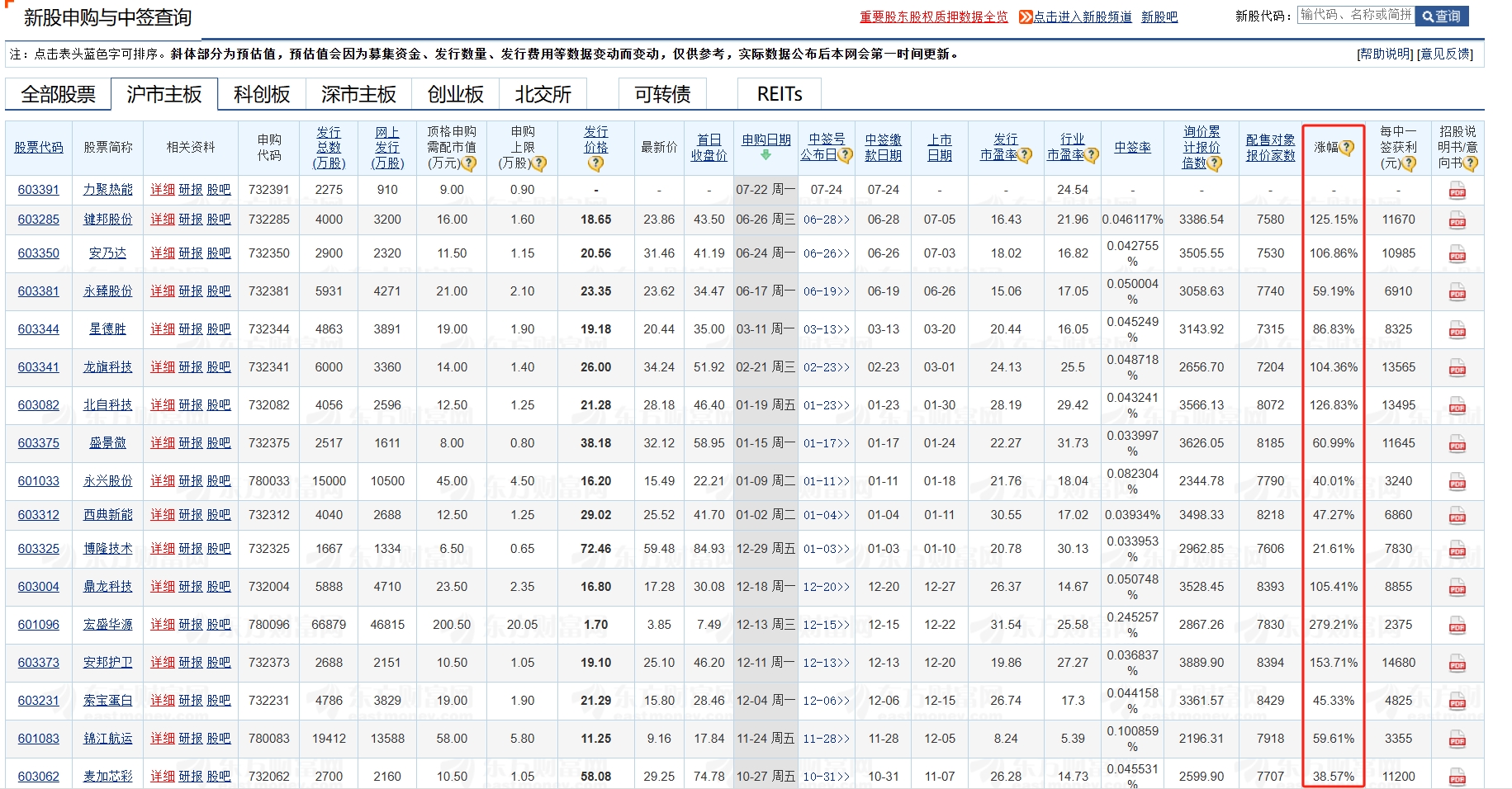Image resolution: width=1512 pixels, height=789 pixels.
Task: Open PDF prospectus for 宏盛华源 row
Action: pos(1457,626)
